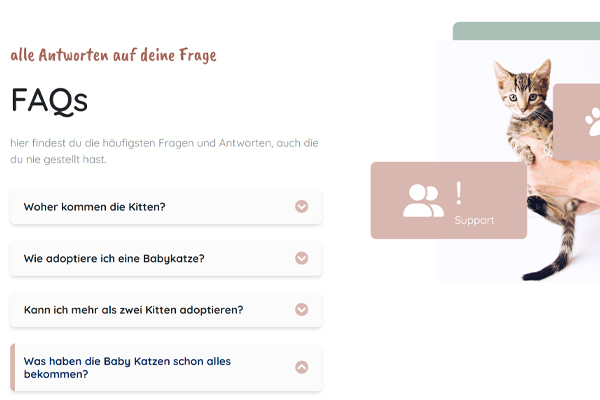Click the green banner above kitten image

click(526, 31)
